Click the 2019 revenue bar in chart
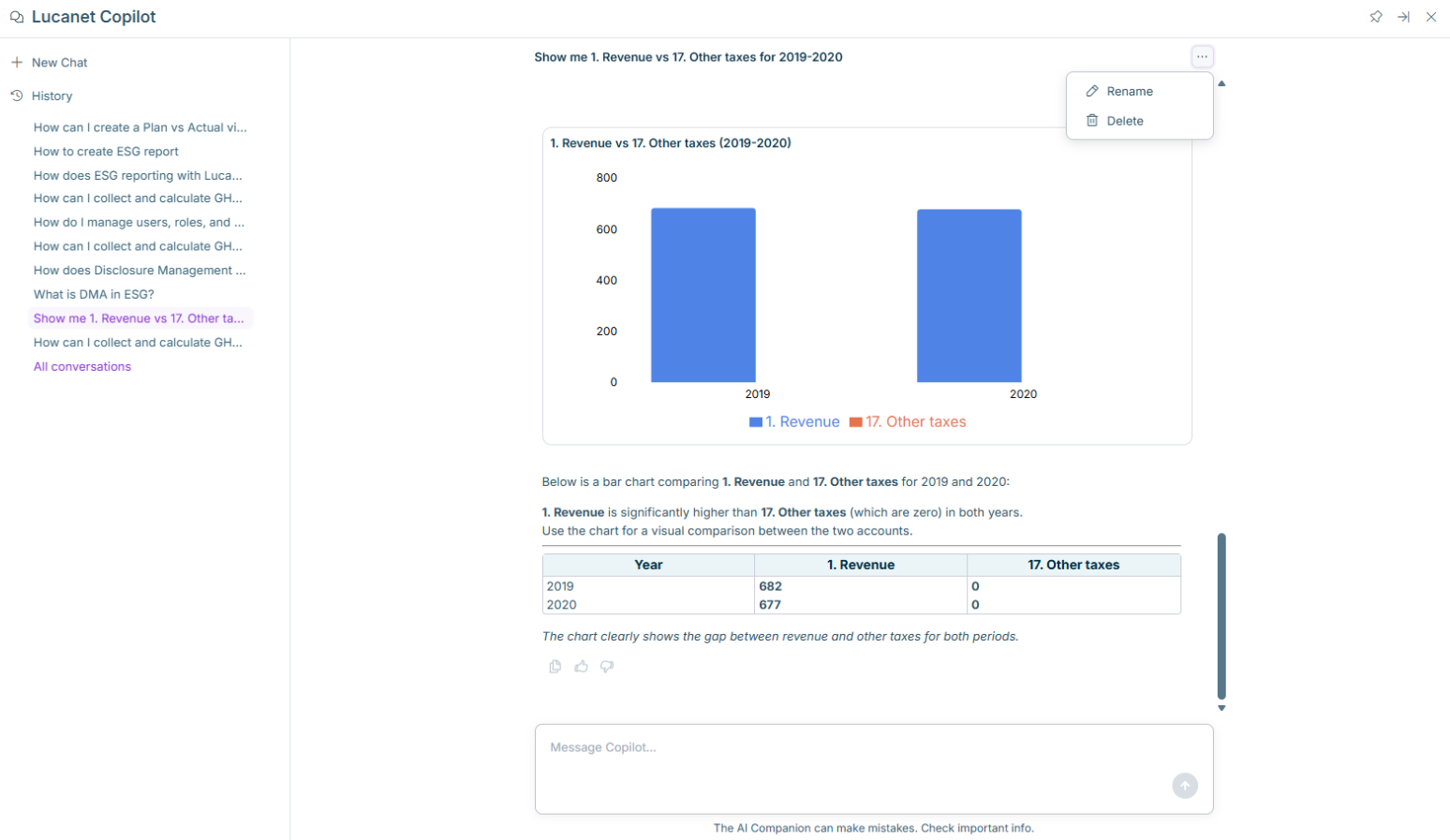1450x840 pixels. click(x=703, y=295)
